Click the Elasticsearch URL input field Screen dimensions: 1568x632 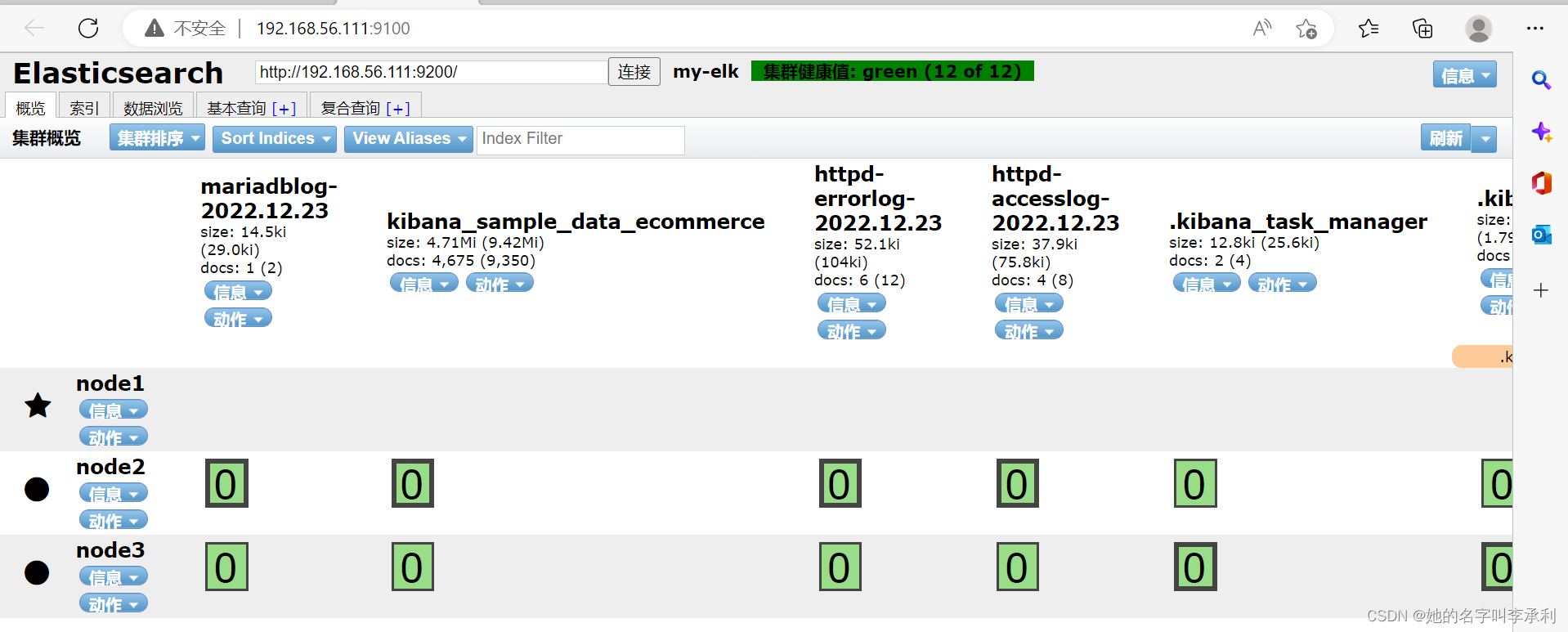[431, 72]
